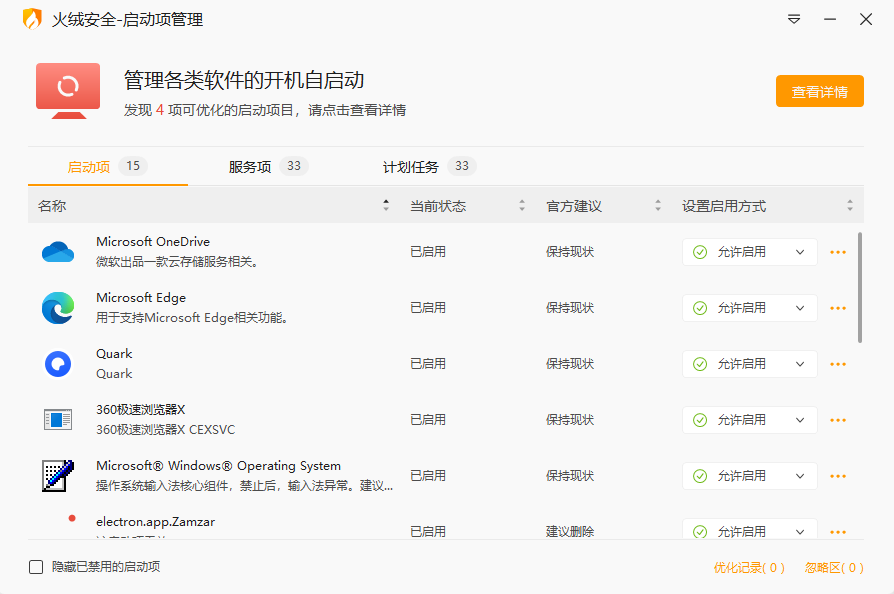Open more options for Windows Operating System row
Screen dimensions: 894x594
[838, 476]
